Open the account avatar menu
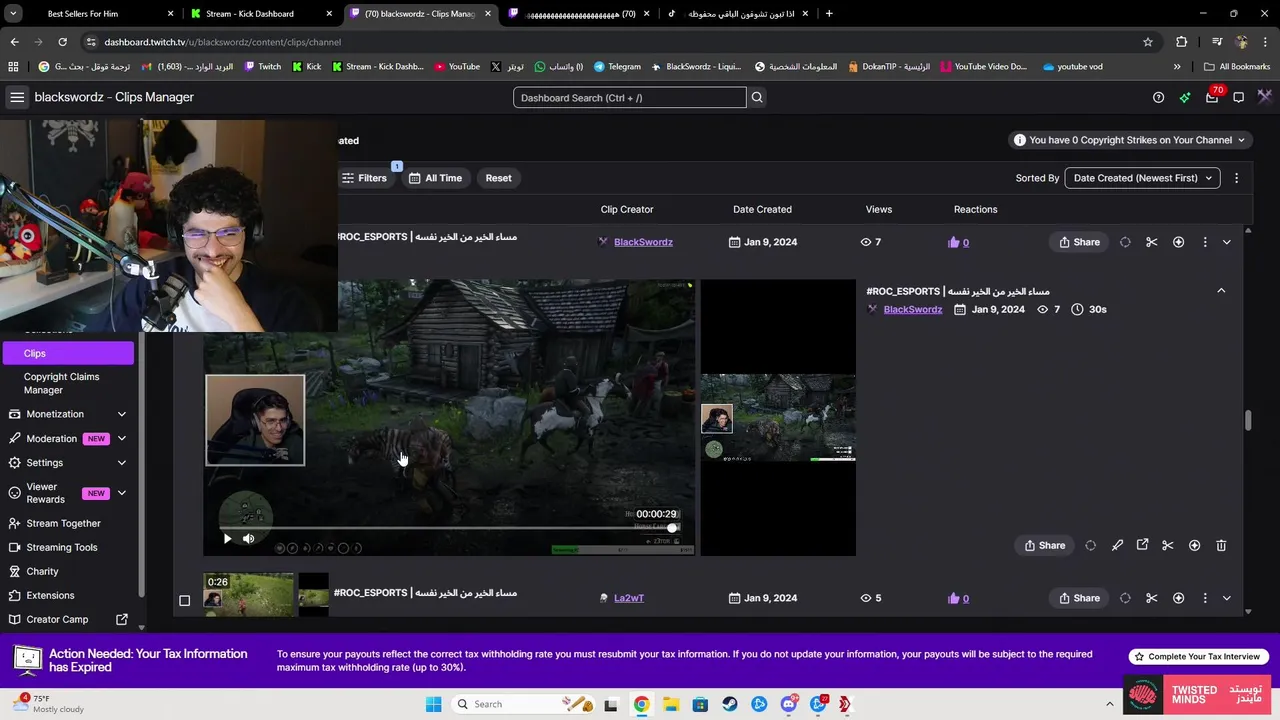This screenshot has width=1280, height=720. 1265,97
